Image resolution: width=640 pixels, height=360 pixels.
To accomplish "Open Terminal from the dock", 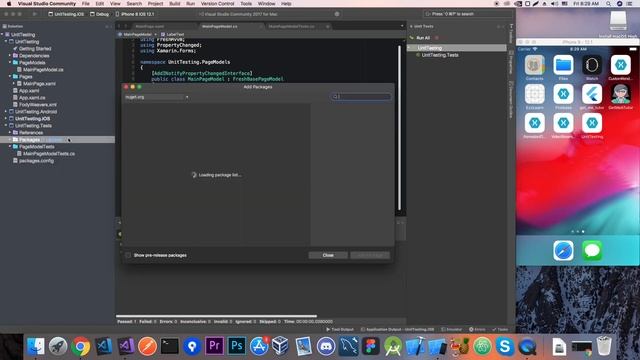I will coord(170,347).
